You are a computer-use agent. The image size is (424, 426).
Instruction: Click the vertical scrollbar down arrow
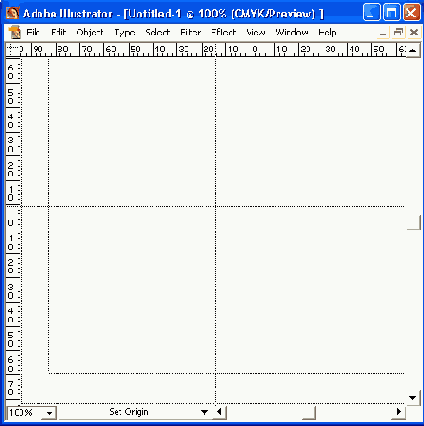coord(413,397)
